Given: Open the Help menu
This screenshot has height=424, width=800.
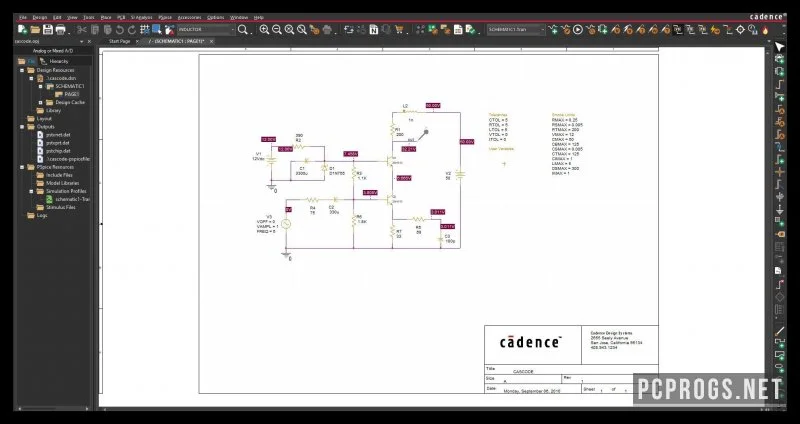Looking at the screenshot, I should pos(258,17).
